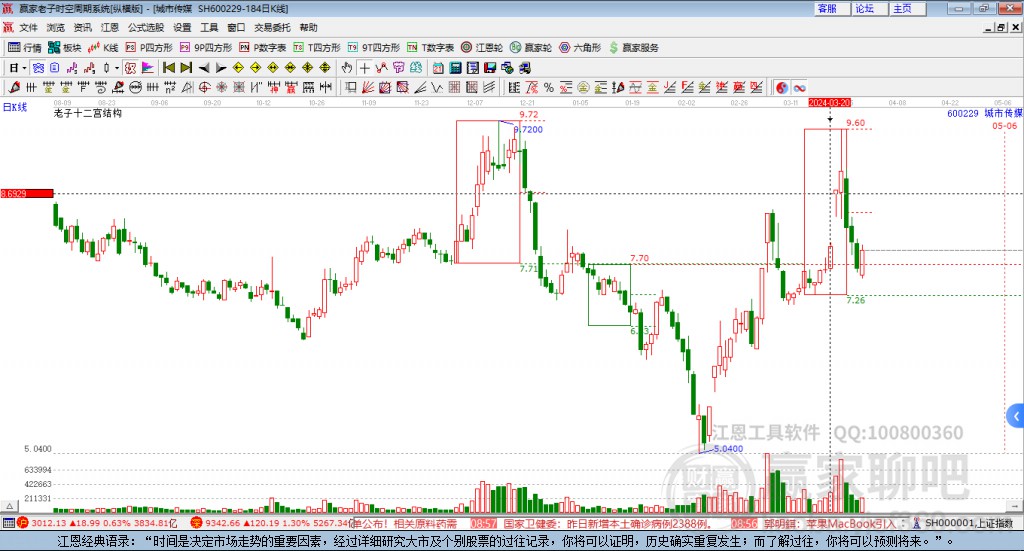Select the zigzag wave line tool
1024x551 pixels.
click(437, 87)
